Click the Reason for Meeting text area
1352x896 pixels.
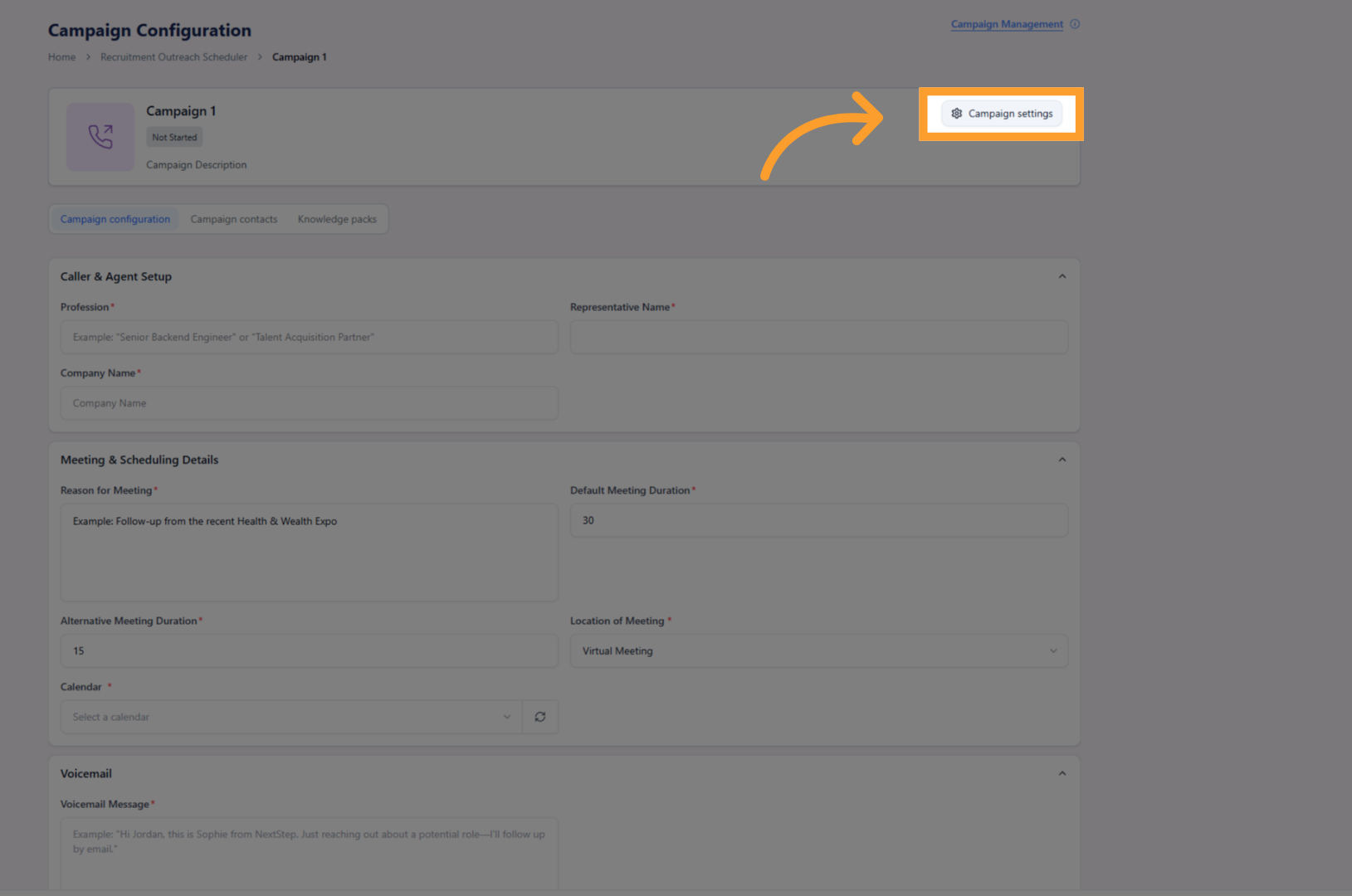[x=310, y=553]
